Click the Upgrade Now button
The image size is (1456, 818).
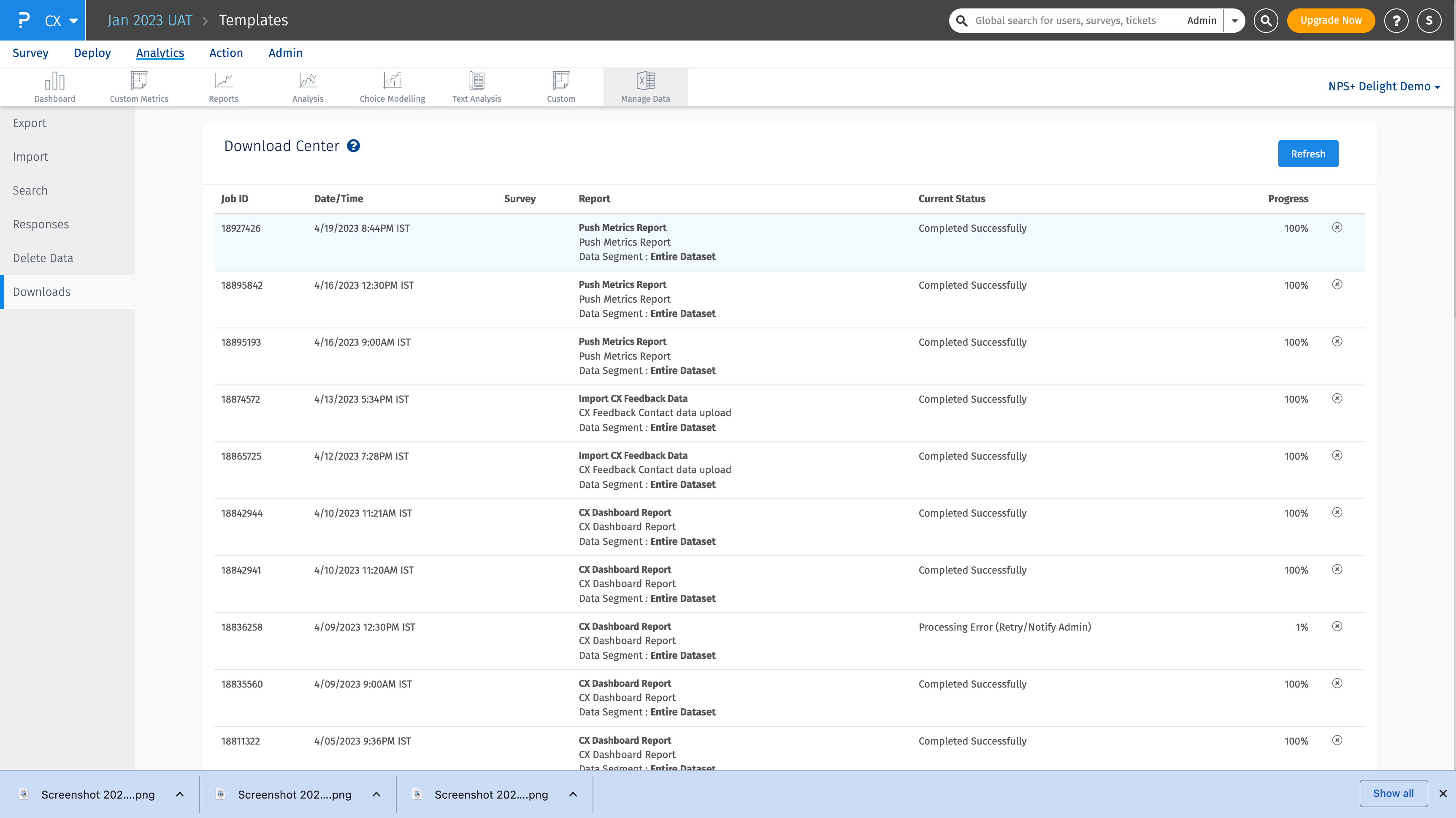point(1331,21)
